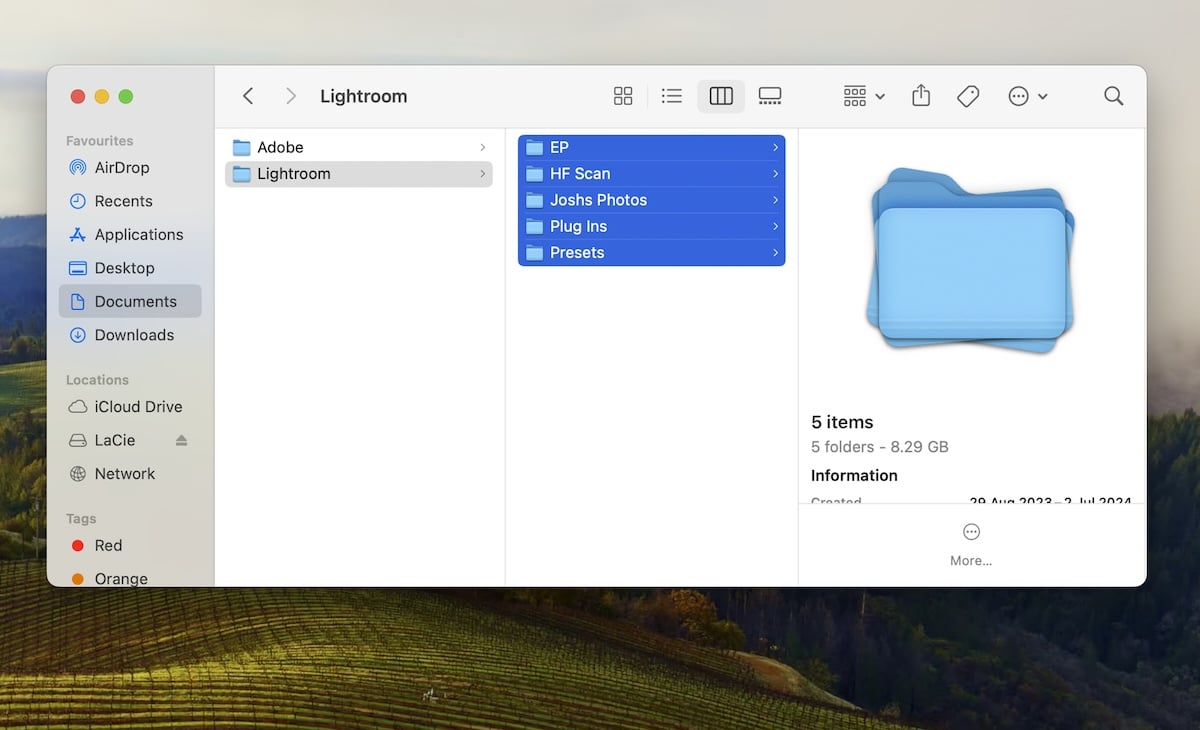Switch to list view

click(x=672, y=95)
